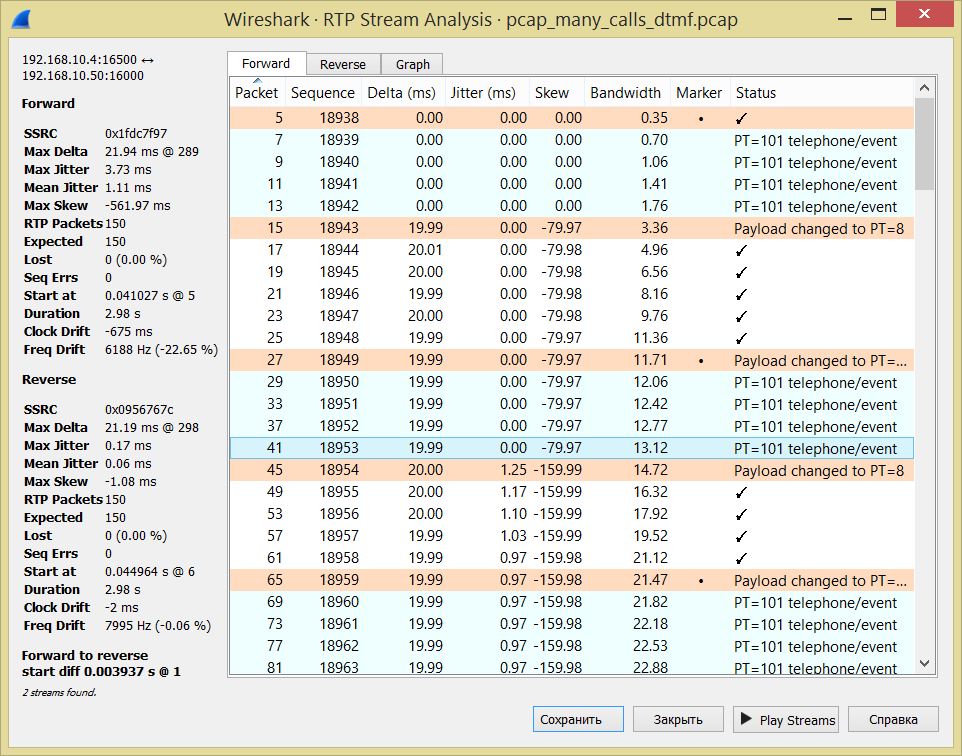Select the row with sequence 18960
The height and width of the screenshot is (756, 962).
pos(572,602)
